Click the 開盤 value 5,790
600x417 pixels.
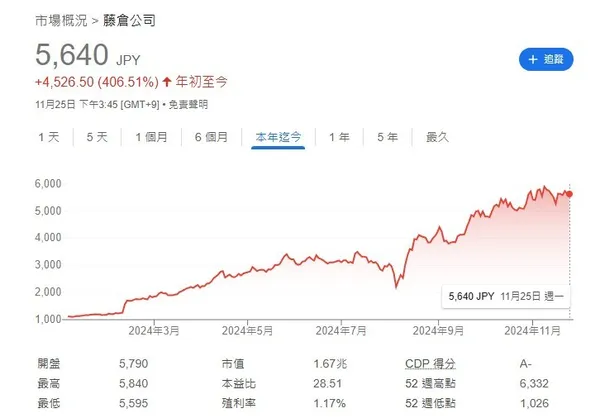click(x=134, y=363)
